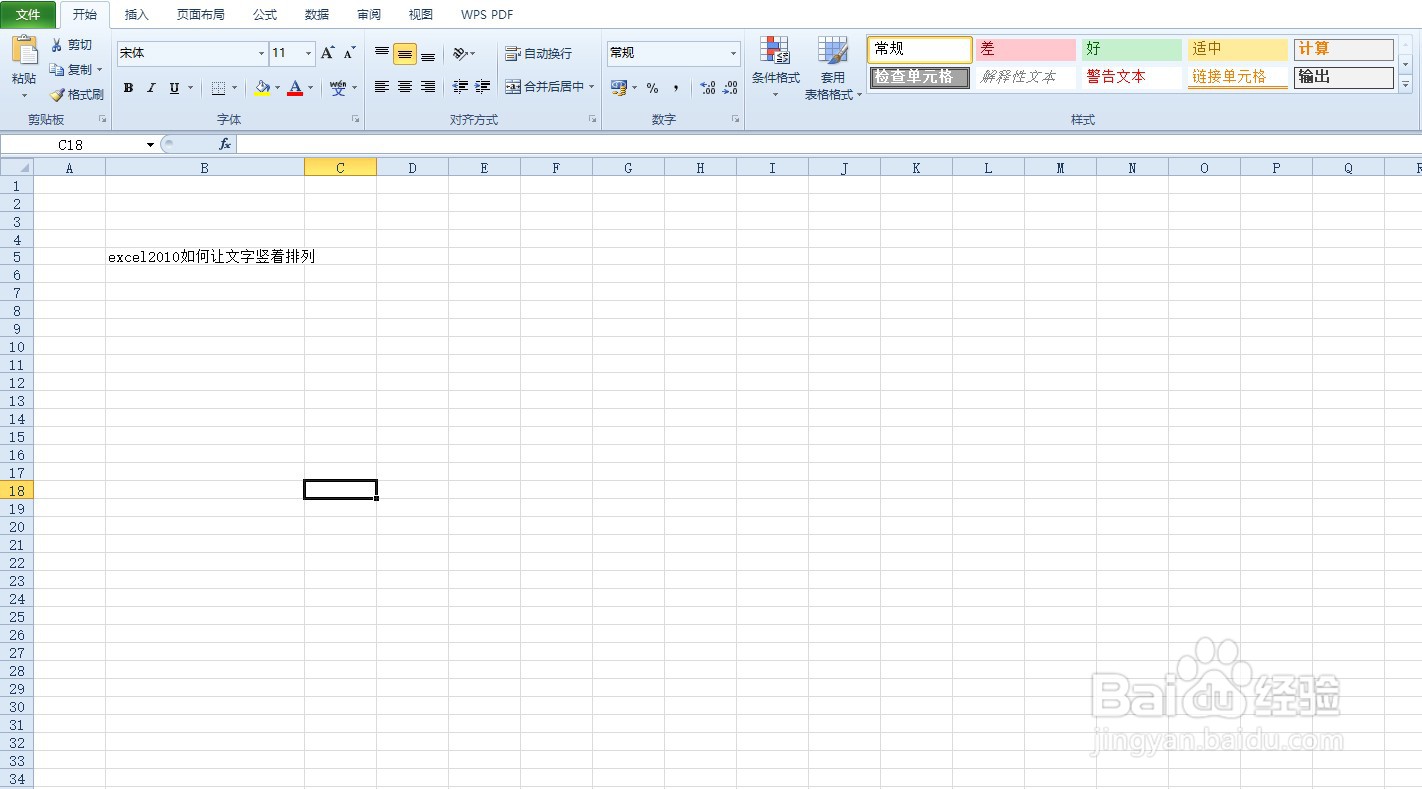The width and height of the screenshot is (1422, 789).
Task: Open the font name dropdown
Action: point(259,53)
